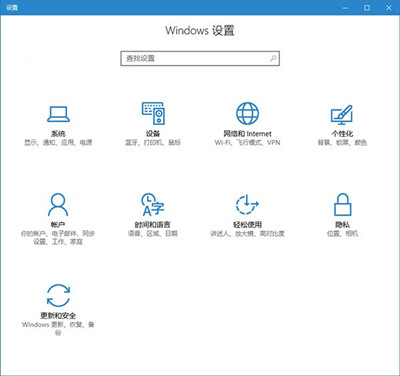Click the 设备 label
The image size is (400, 376).
[x=153, y=134]
